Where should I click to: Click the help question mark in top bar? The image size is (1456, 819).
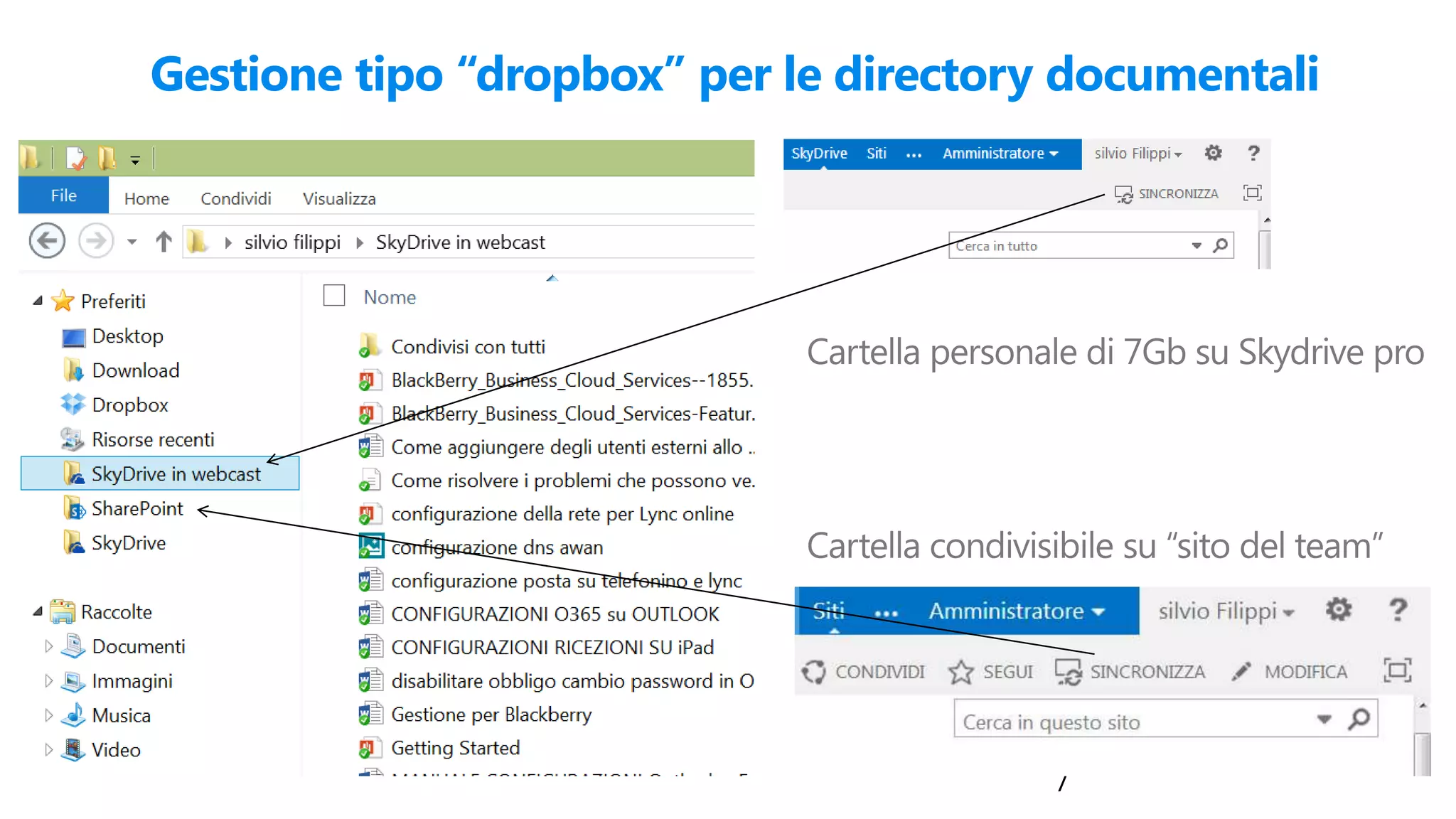[1253, 153]
